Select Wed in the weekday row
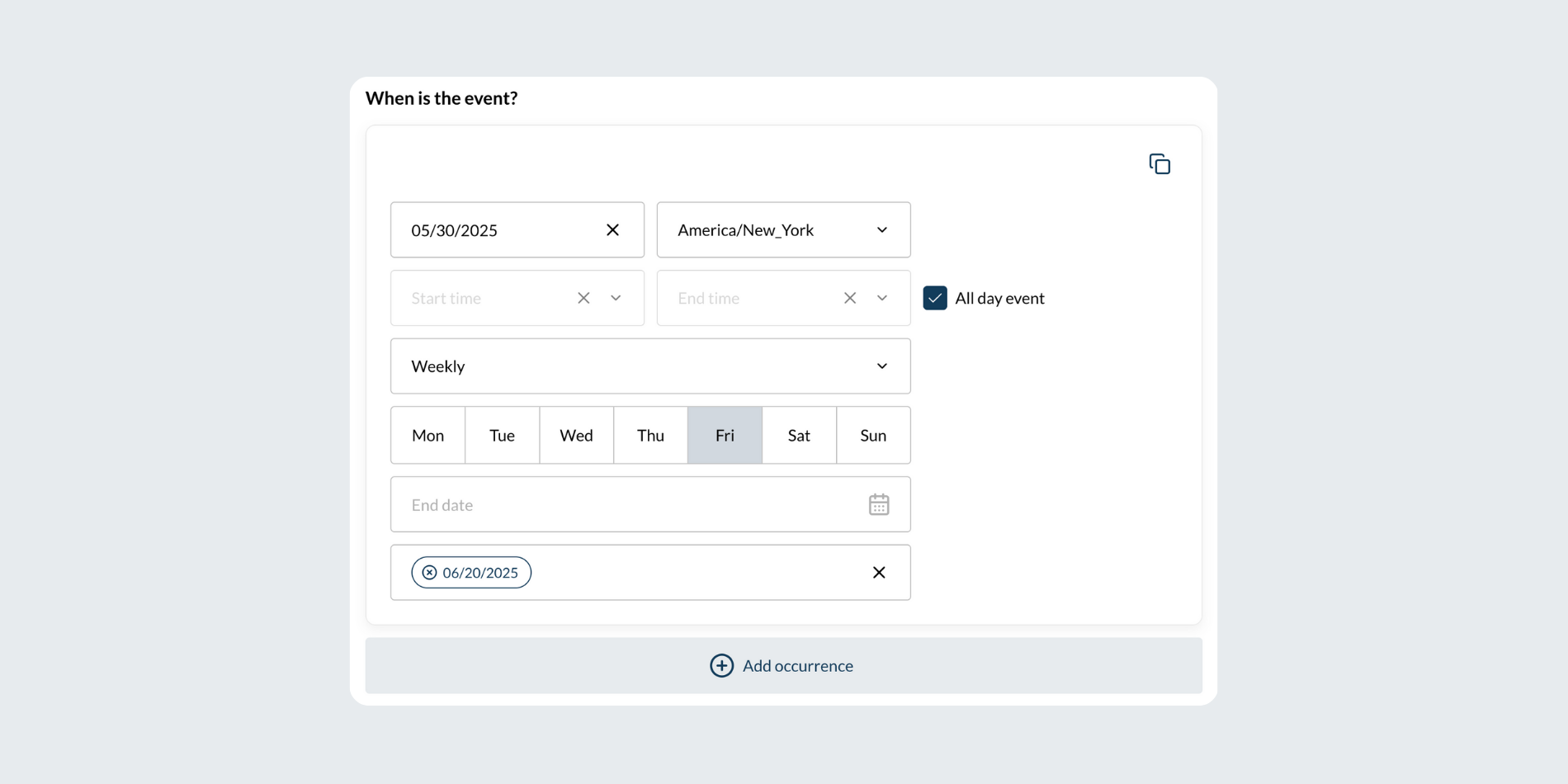1568x784 pixels. click(576, 435)
